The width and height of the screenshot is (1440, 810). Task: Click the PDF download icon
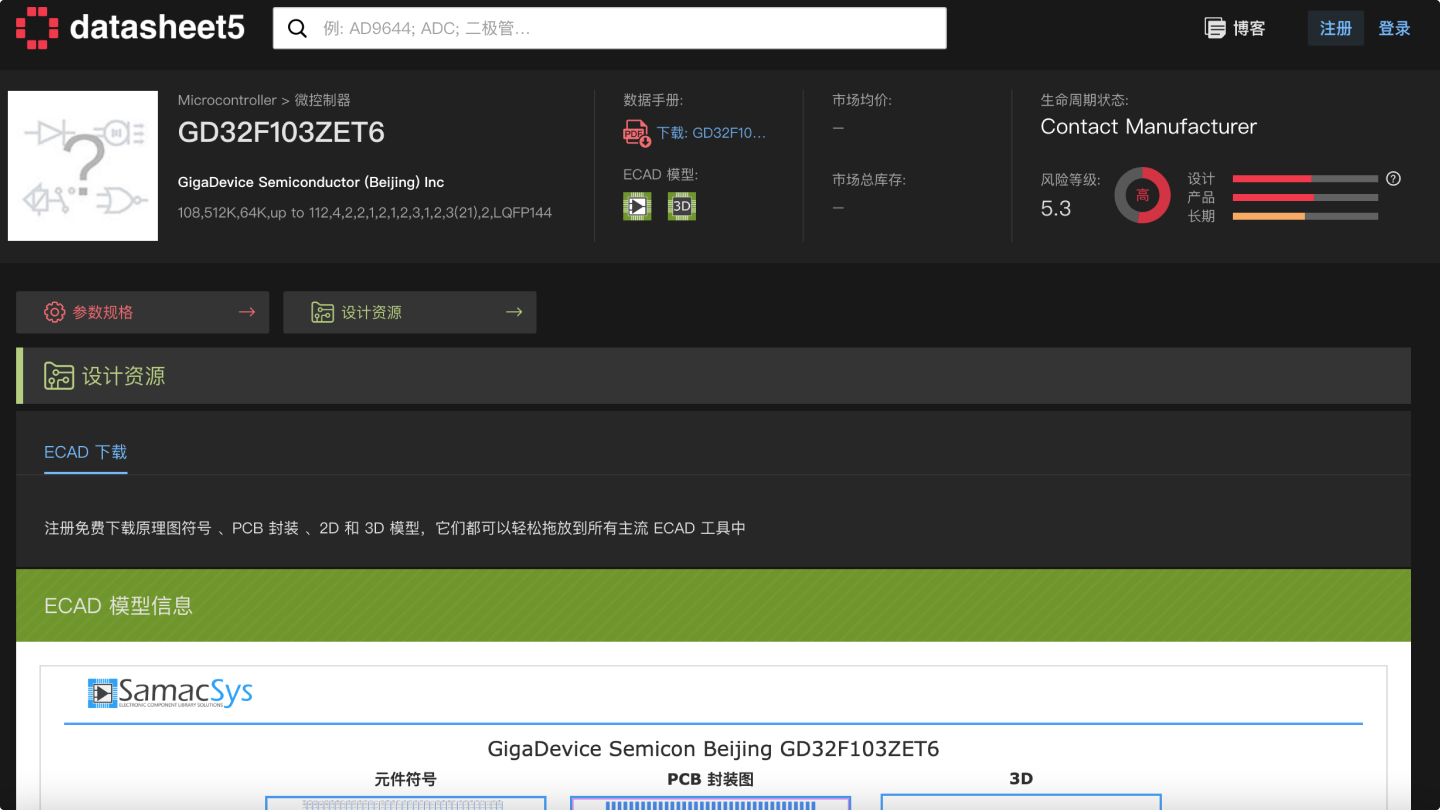637,132
